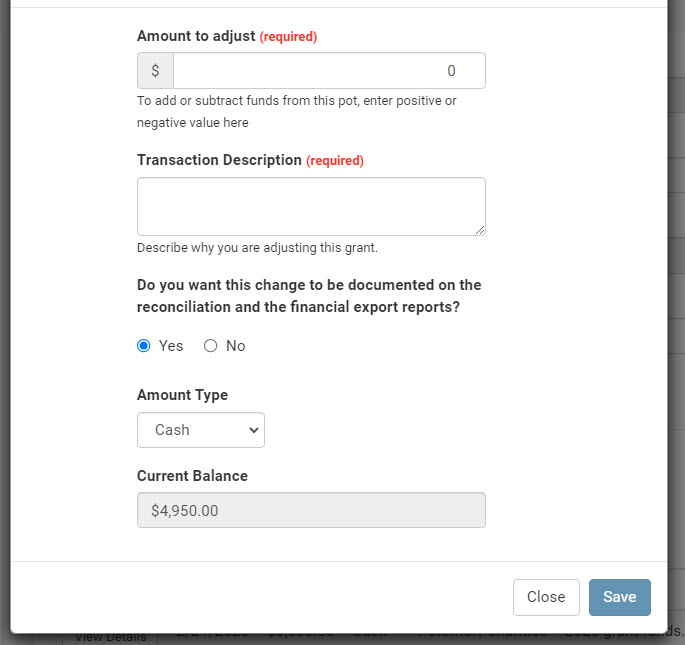Click the View Details button behind dialog
The height and width of the screenshot is (645, 685).
(110, 637)
